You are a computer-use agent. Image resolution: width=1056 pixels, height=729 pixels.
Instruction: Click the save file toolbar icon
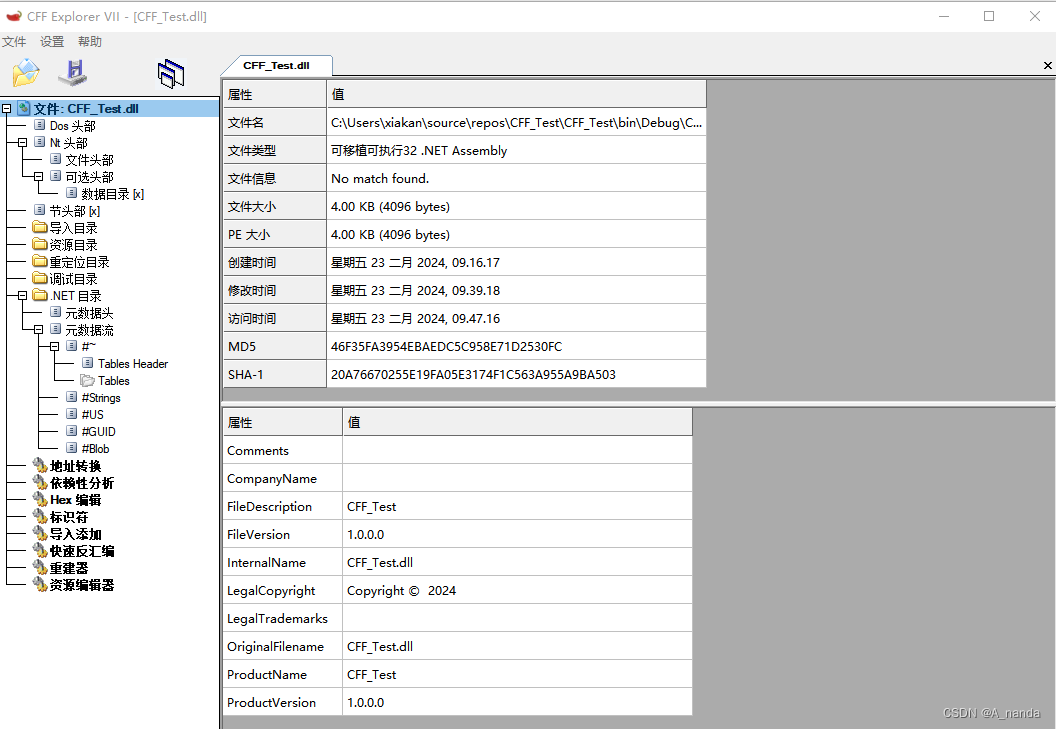coord(72,72)
